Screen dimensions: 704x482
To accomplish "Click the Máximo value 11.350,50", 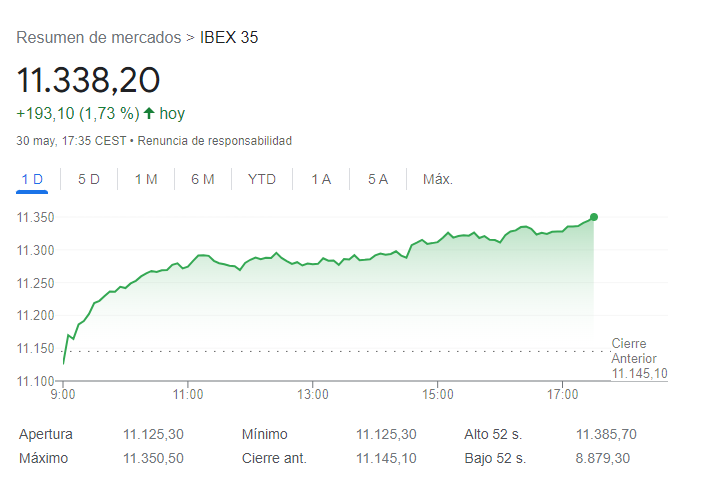I will coord(153,458).
